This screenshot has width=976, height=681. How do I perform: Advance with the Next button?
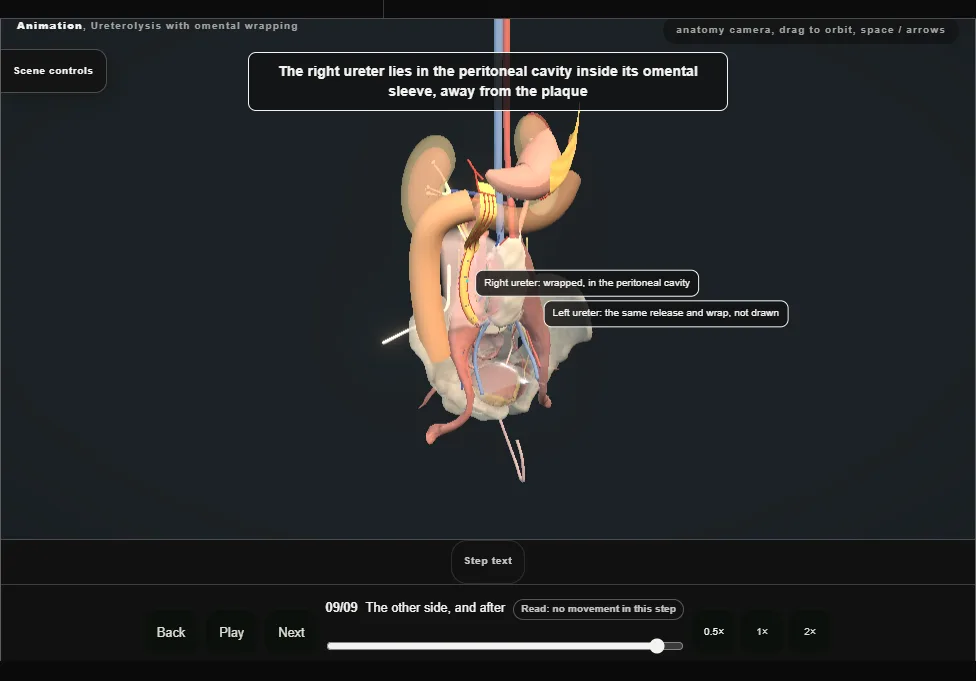pyautogui.click(x=291, y=632)
